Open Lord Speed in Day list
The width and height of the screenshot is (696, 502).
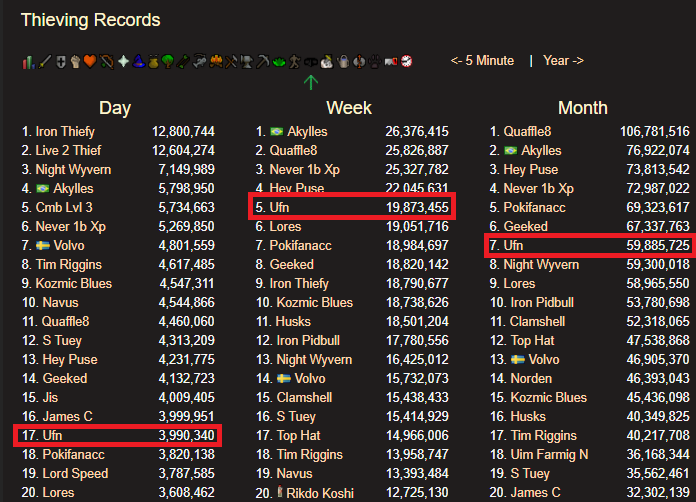[x=75, y=474]
